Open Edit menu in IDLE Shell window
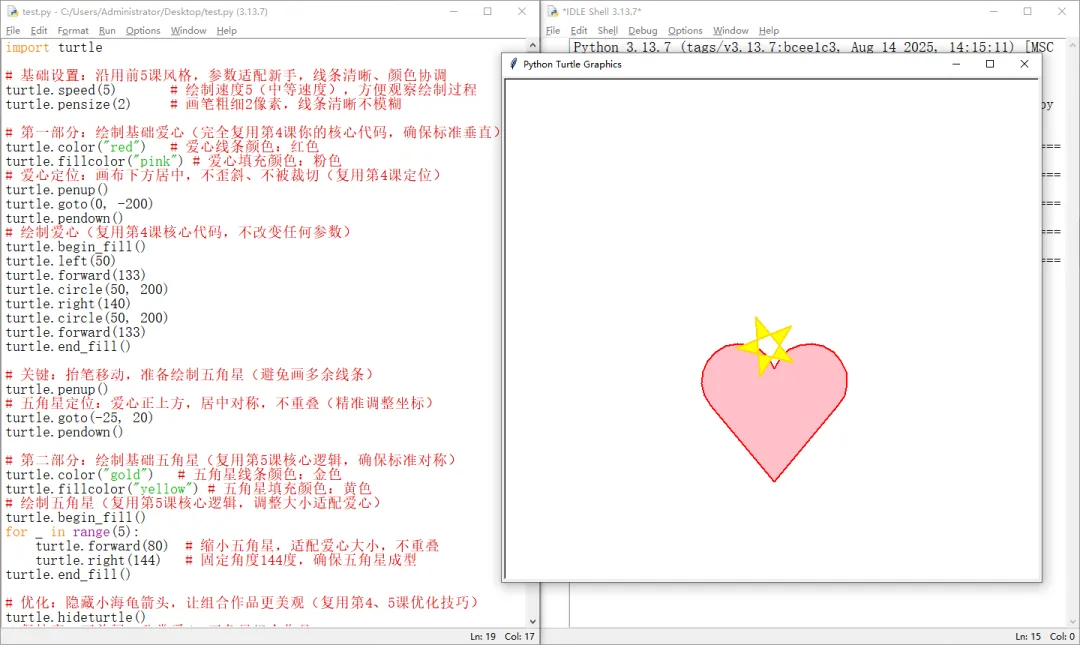The width and height of the screenshot is (1080, 645). click(x=579, y=30)
